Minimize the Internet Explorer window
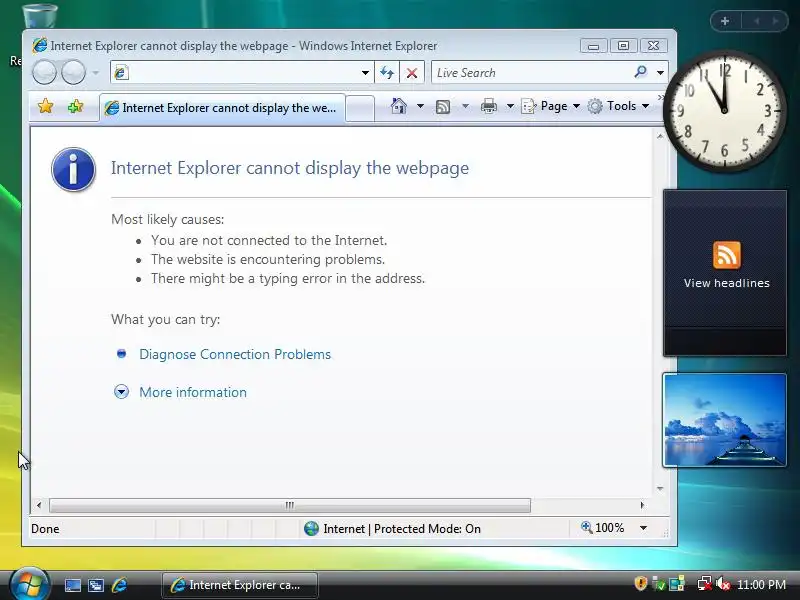 (593, 46)
